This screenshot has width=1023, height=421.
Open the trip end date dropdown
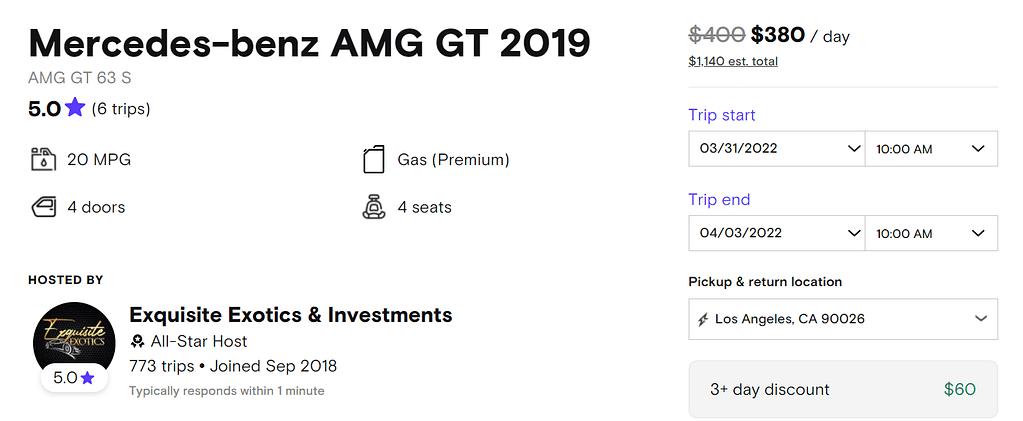tap(776, 233)
